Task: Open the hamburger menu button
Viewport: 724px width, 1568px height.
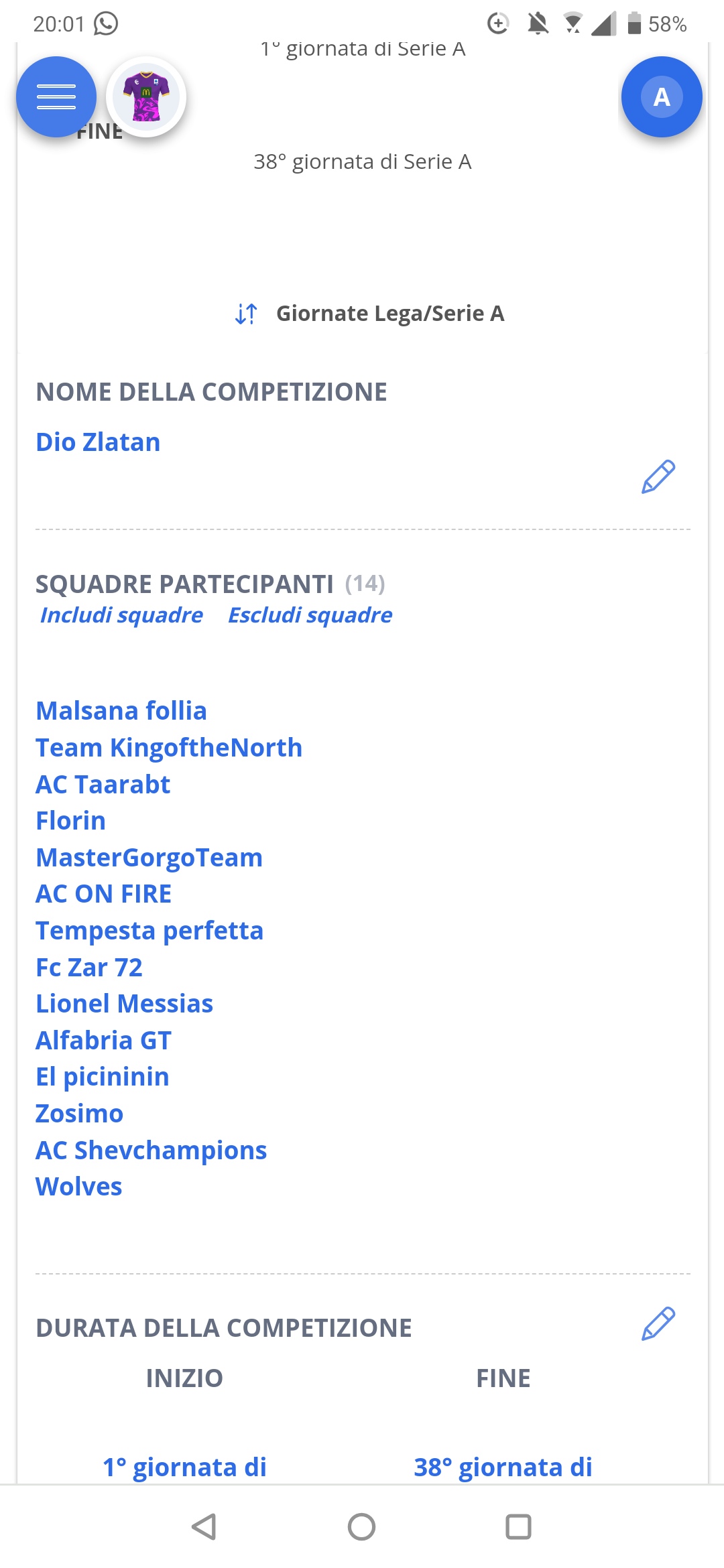Action: (x=56, y=97)
